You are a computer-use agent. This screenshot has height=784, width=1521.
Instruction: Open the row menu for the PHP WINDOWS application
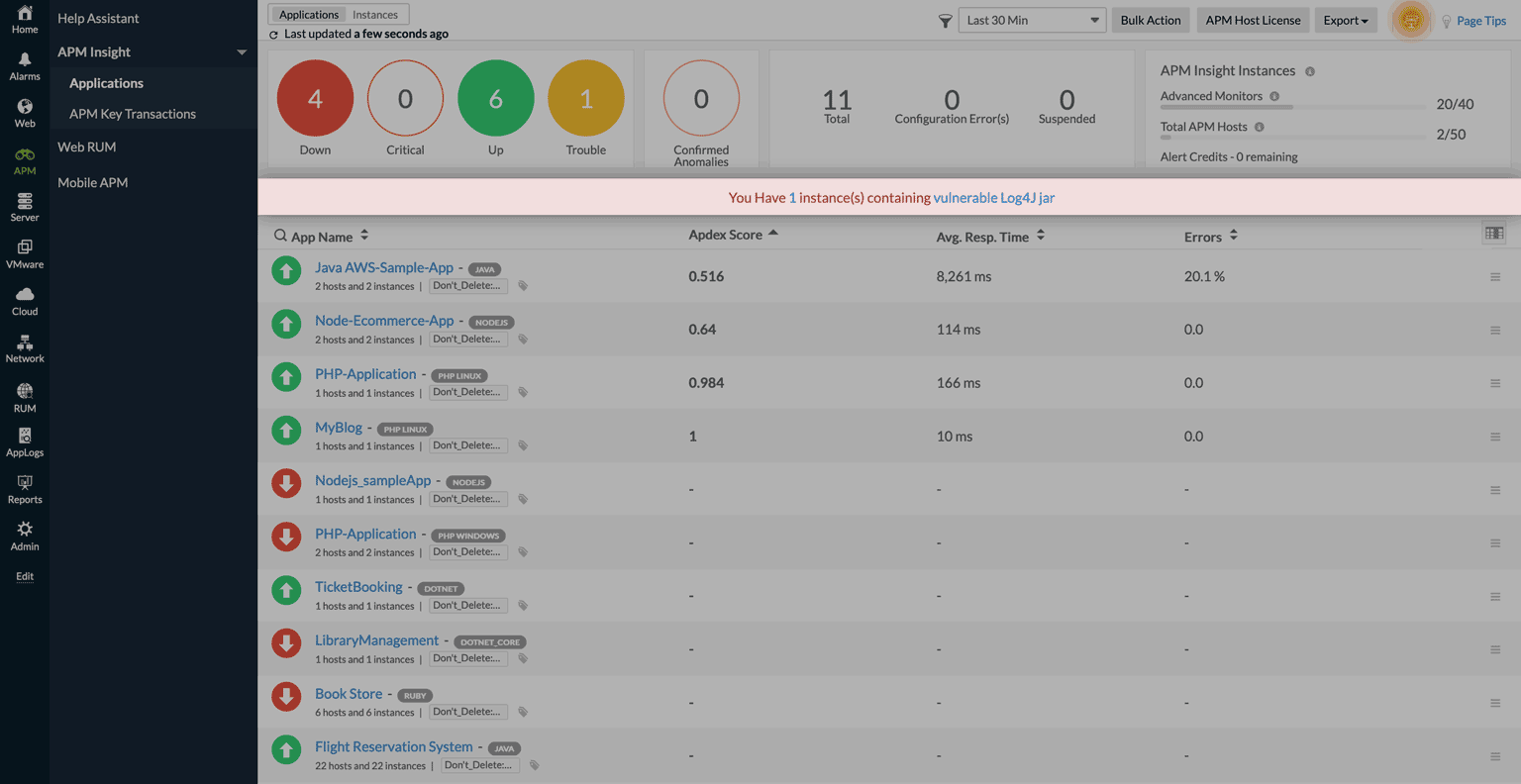1495,543
